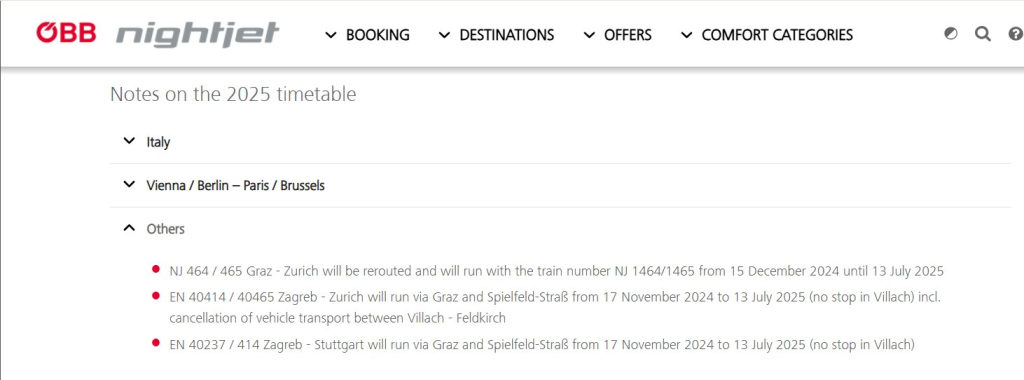Click the chevron beside Booking

[x=331, y=35]
